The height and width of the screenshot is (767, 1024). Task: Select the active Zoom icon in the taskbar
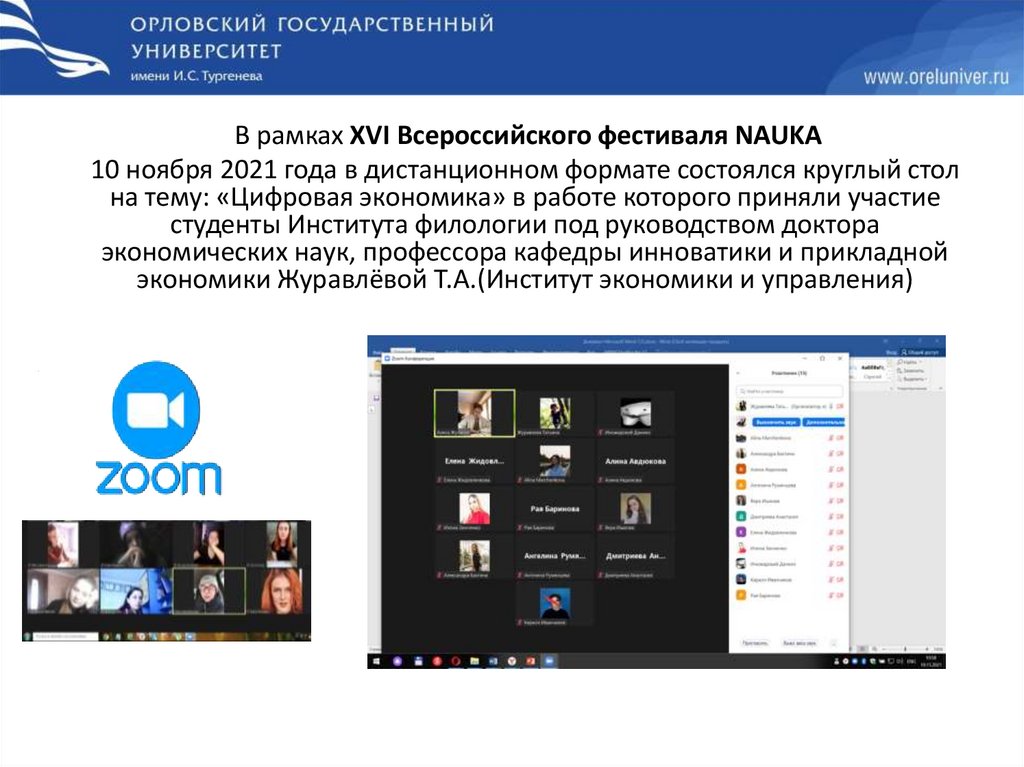click(549, 661)
